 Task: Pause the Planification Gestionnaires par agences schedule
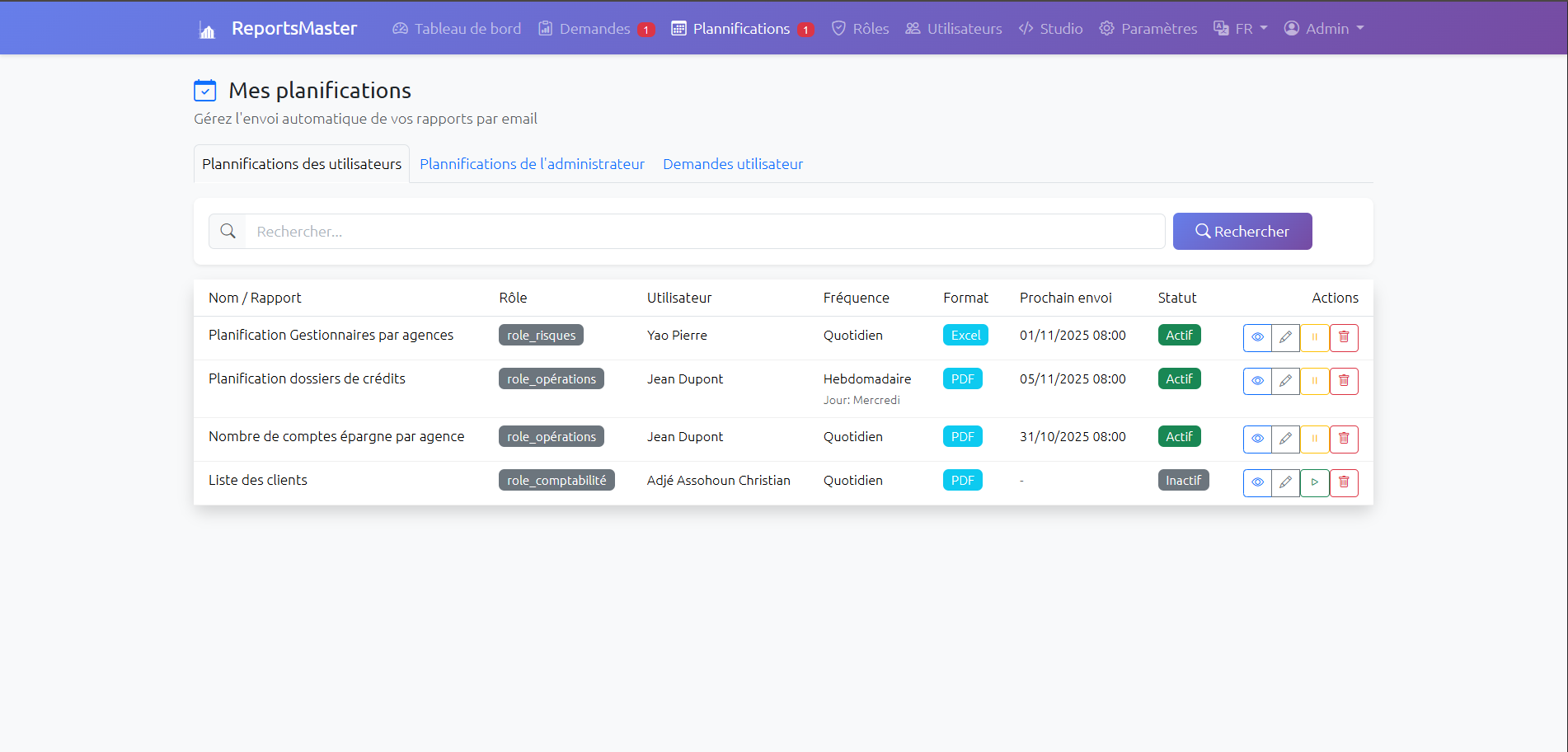(x=1314, y=337)
